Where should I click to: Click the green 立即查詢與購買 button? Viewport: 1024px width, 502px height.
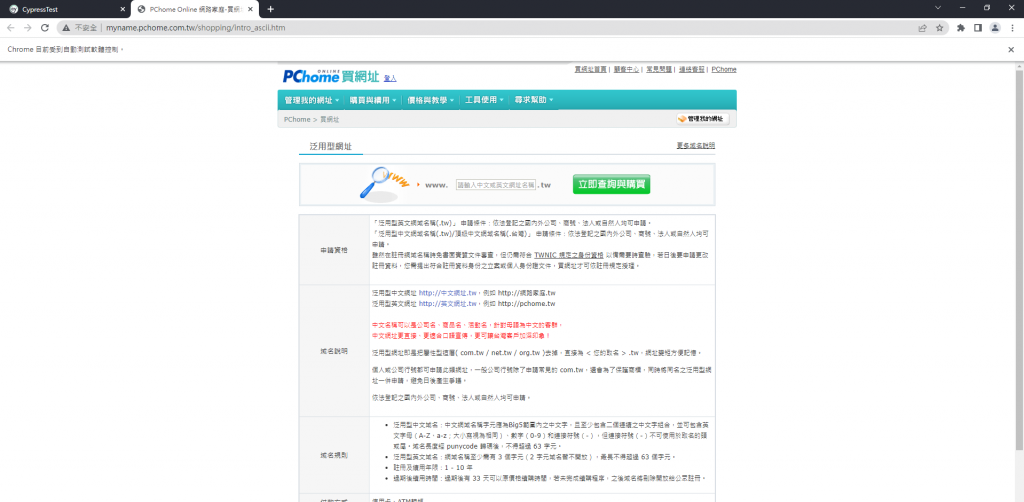(x=611, y=184)
